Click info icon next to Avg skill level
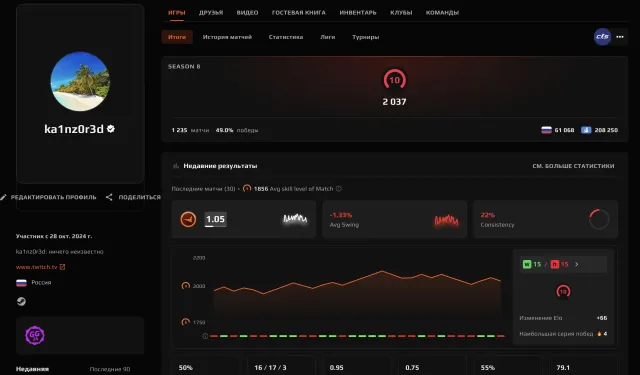This screenshot has width=640, height=375. [x=338, y=189]
